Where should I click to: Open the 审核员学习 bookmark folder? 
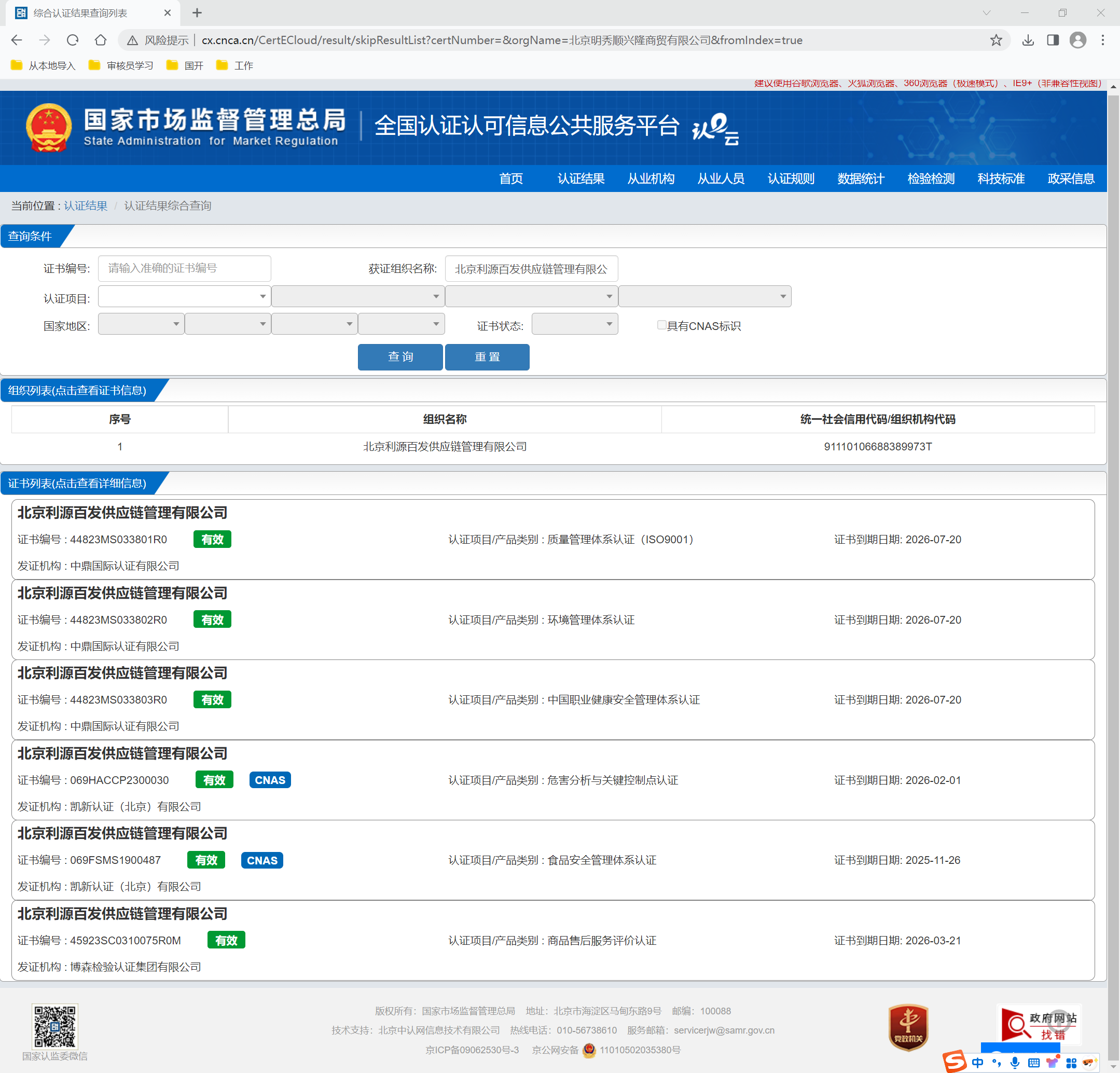[x=122, y=66]
